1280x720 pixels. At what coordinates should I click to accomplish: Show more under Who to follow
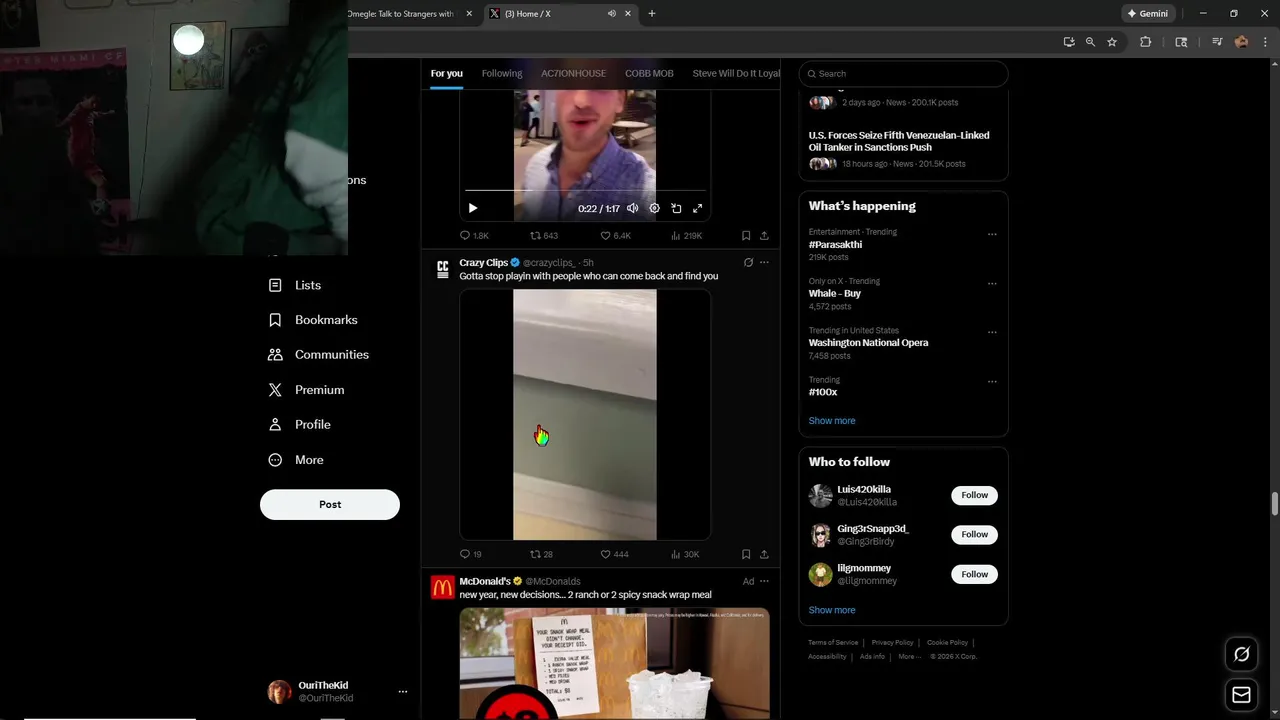point(832,610)
